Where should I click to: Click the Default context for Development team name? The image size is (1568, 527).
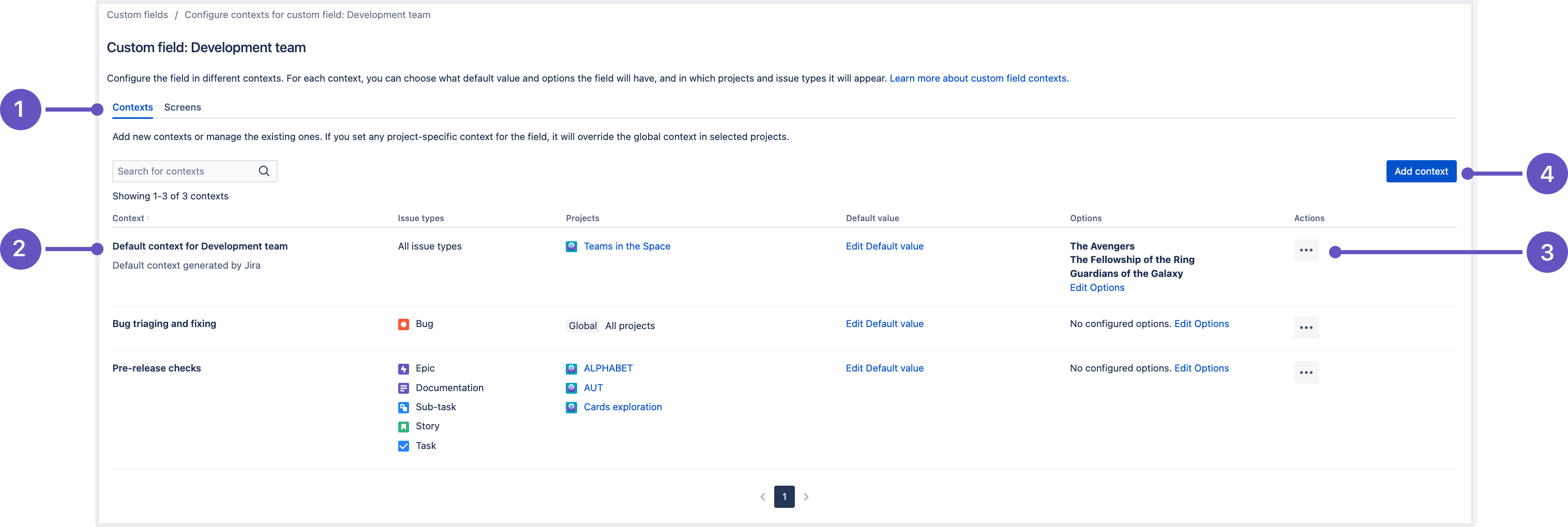click(x=200, y=246)
